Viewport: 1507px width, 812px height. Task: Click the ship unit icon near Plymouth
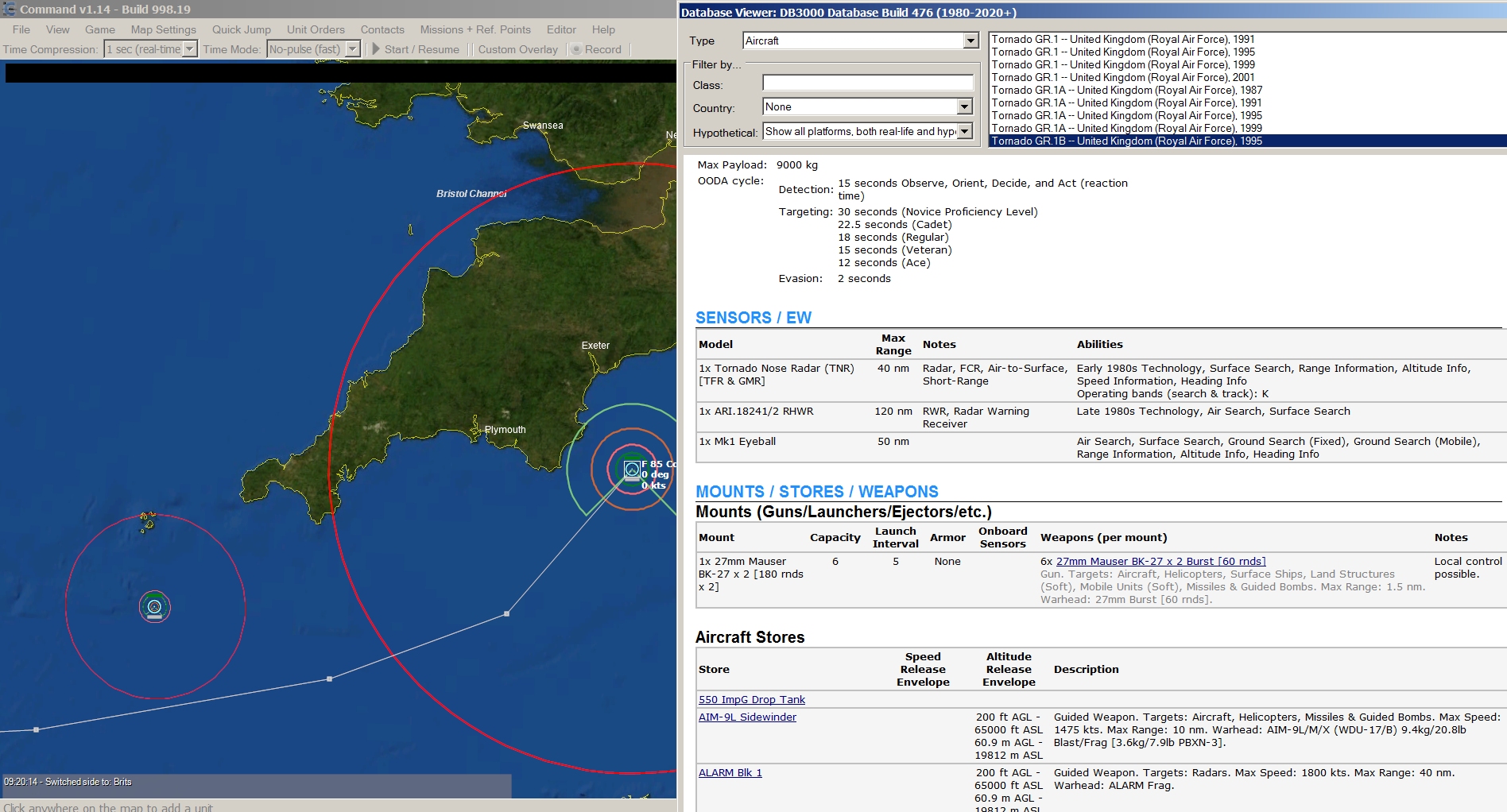[x=632, y=470]
